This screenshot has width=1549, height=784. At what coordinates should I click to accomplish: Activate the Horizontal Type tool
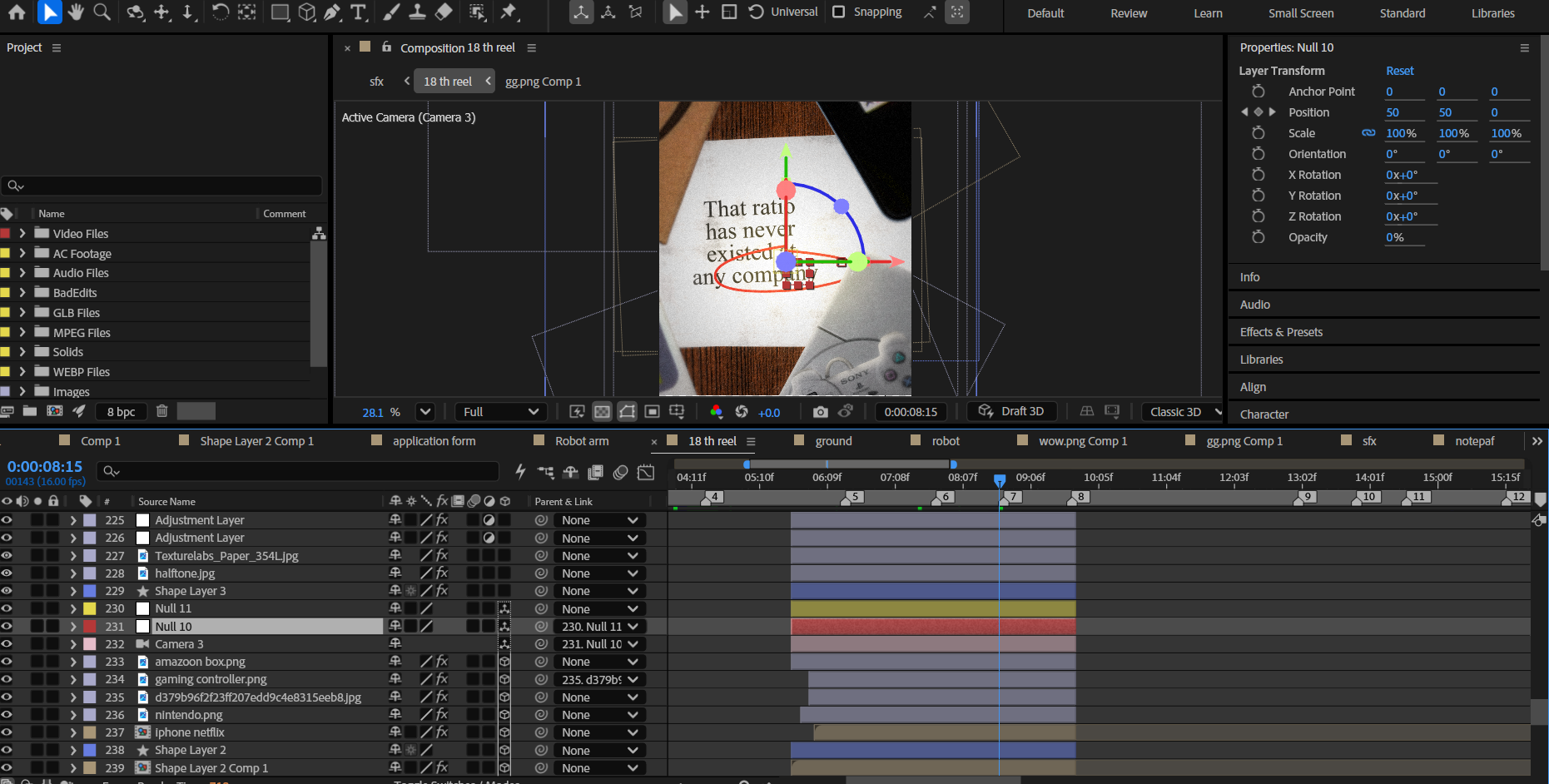coord(359,12)
